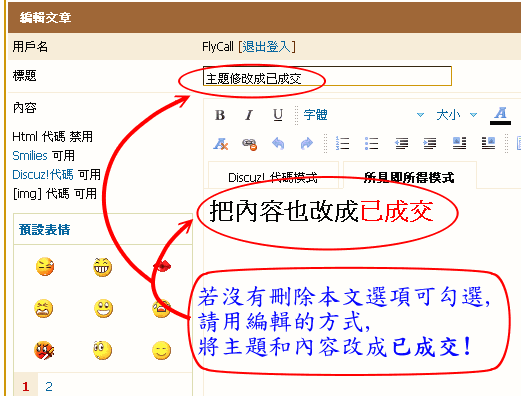Viewport: 521px width, 396px height.
Task: Click into the 標題 title input field
Action: (x=327, y=76)
